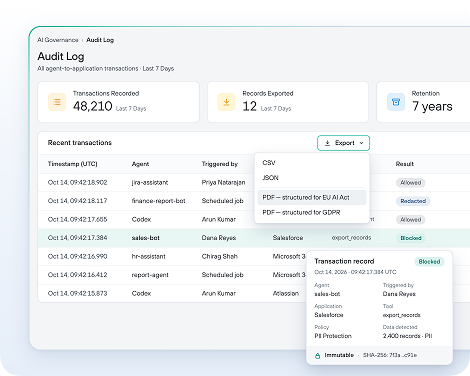Select CSV export format
Viewport: 470px width, 376px height.
[312, 163]
